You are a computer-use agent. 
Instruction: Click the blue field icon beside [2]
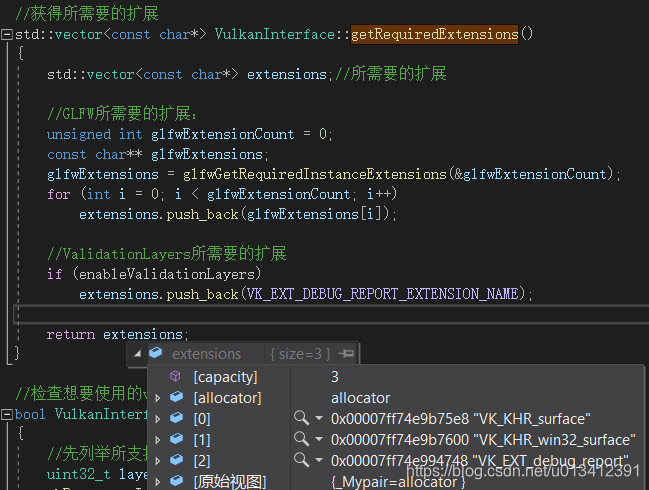[177, 459]
